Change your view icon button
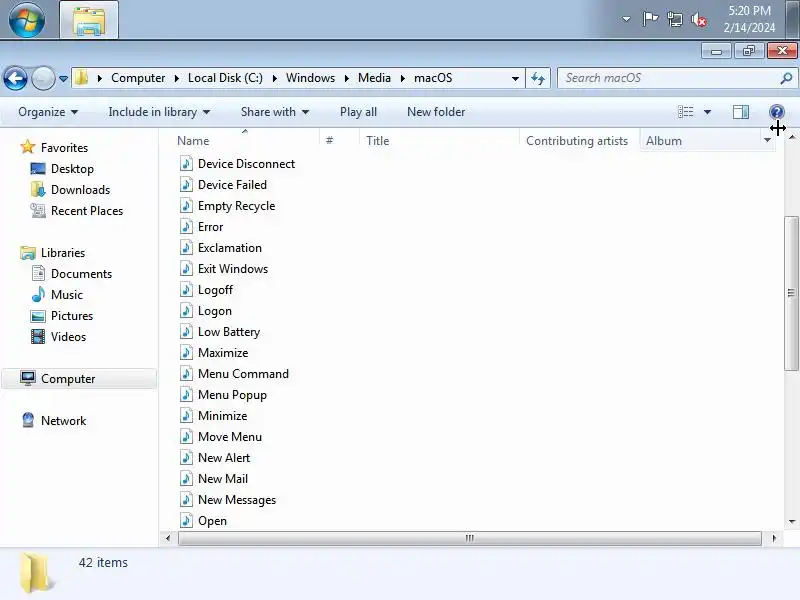Image resolution: width=800 pixels, height=600 pixels. 685,112
